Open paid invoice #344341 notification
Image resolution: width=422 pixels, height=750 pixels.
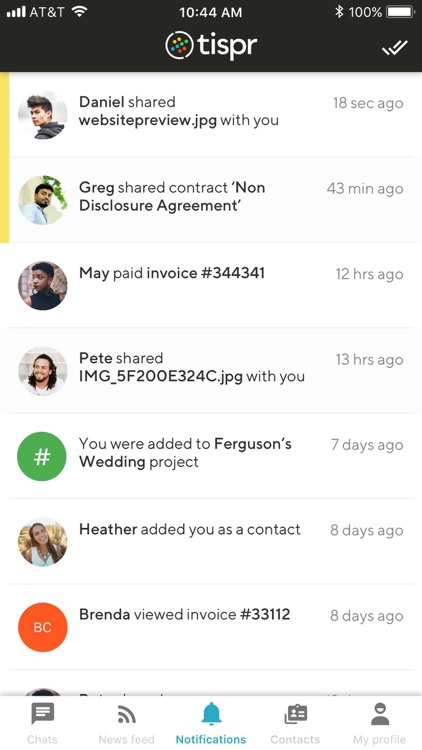pos(215,286)
